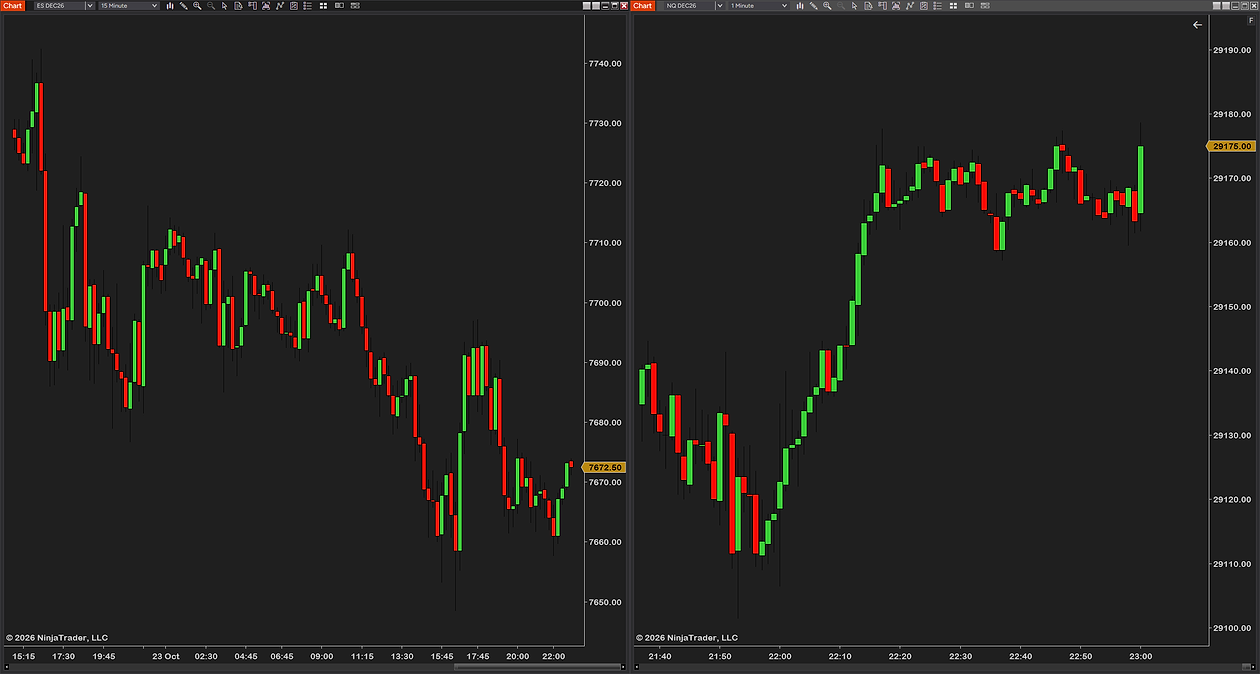
Task: Click zoom in magnifier on NQ DEC26 chart
Action: tap(827, 6)
